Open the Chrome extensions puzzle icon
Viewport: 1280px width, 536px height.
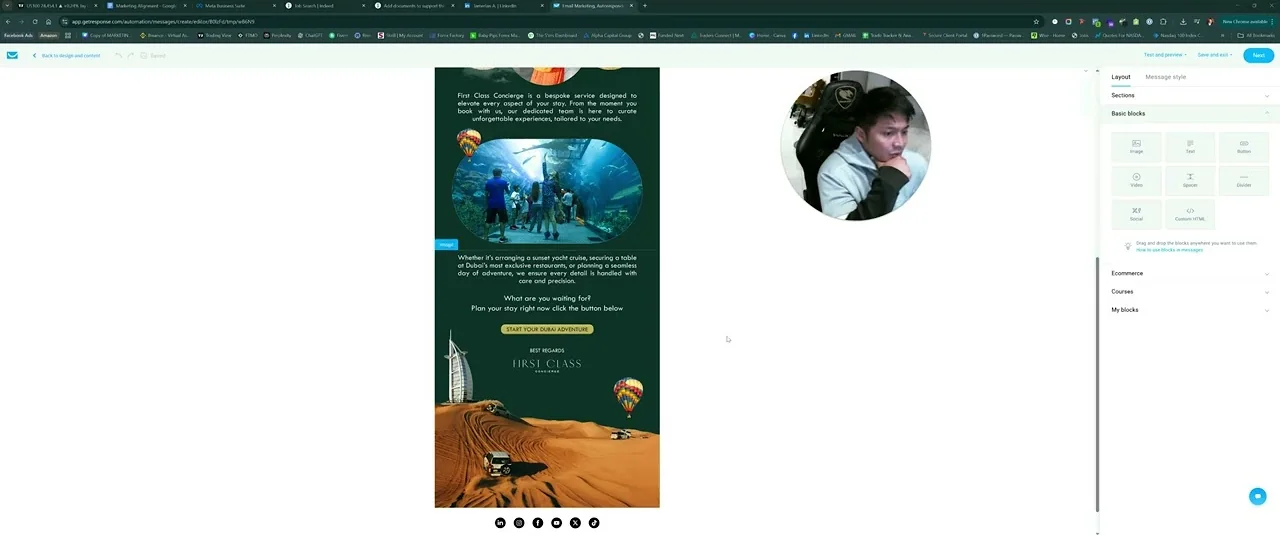pyautogui.click(x=1163, y=21)
